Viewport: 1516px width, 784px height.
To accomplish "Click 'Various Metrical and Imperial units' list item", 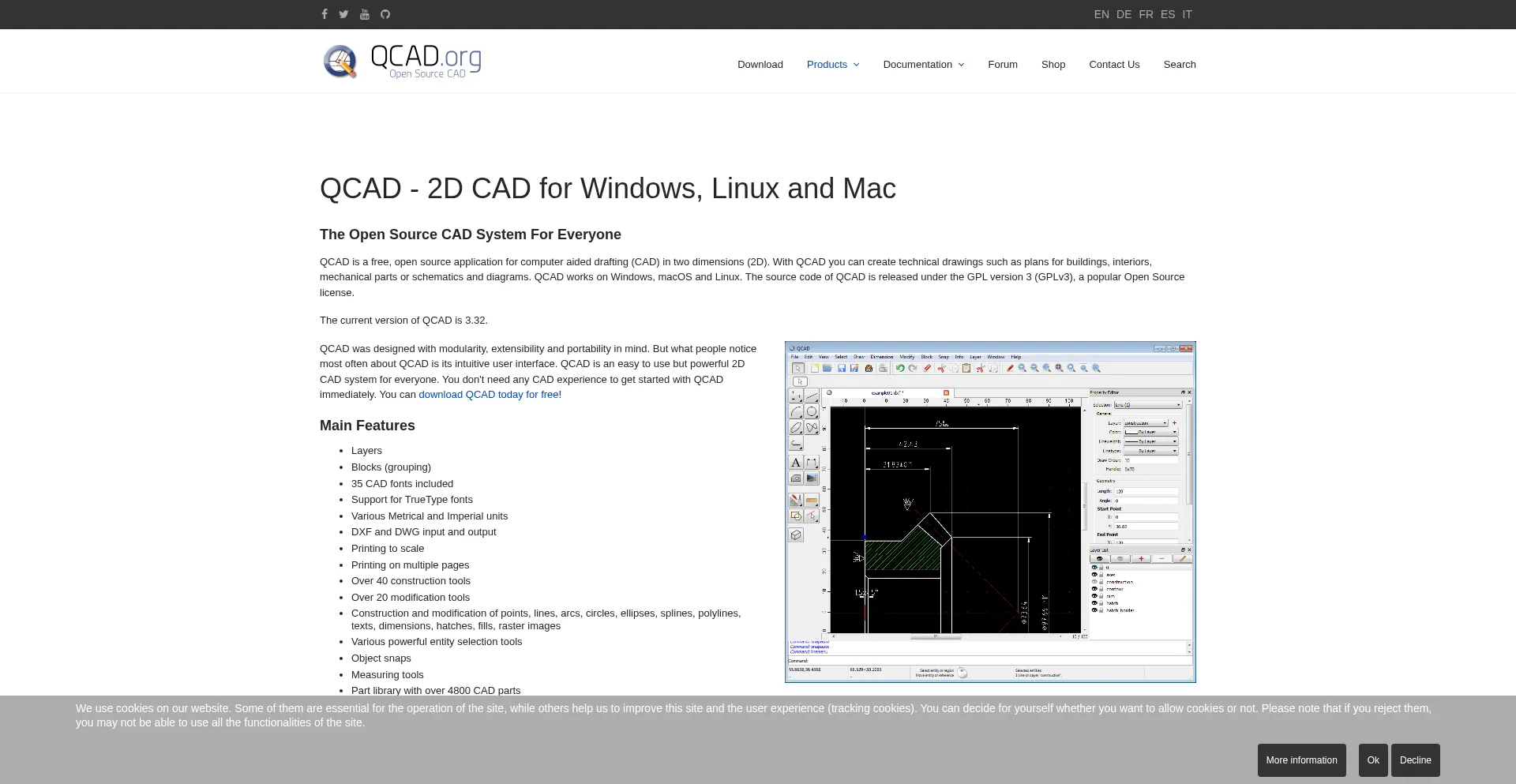I will [430, 516].
